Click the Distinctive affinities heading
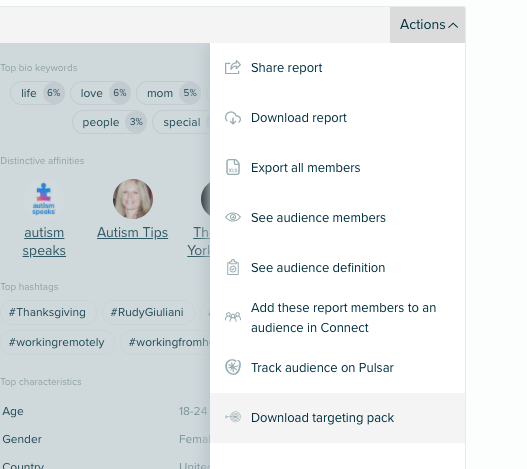 pyautogui.click(x=42, y=161)
